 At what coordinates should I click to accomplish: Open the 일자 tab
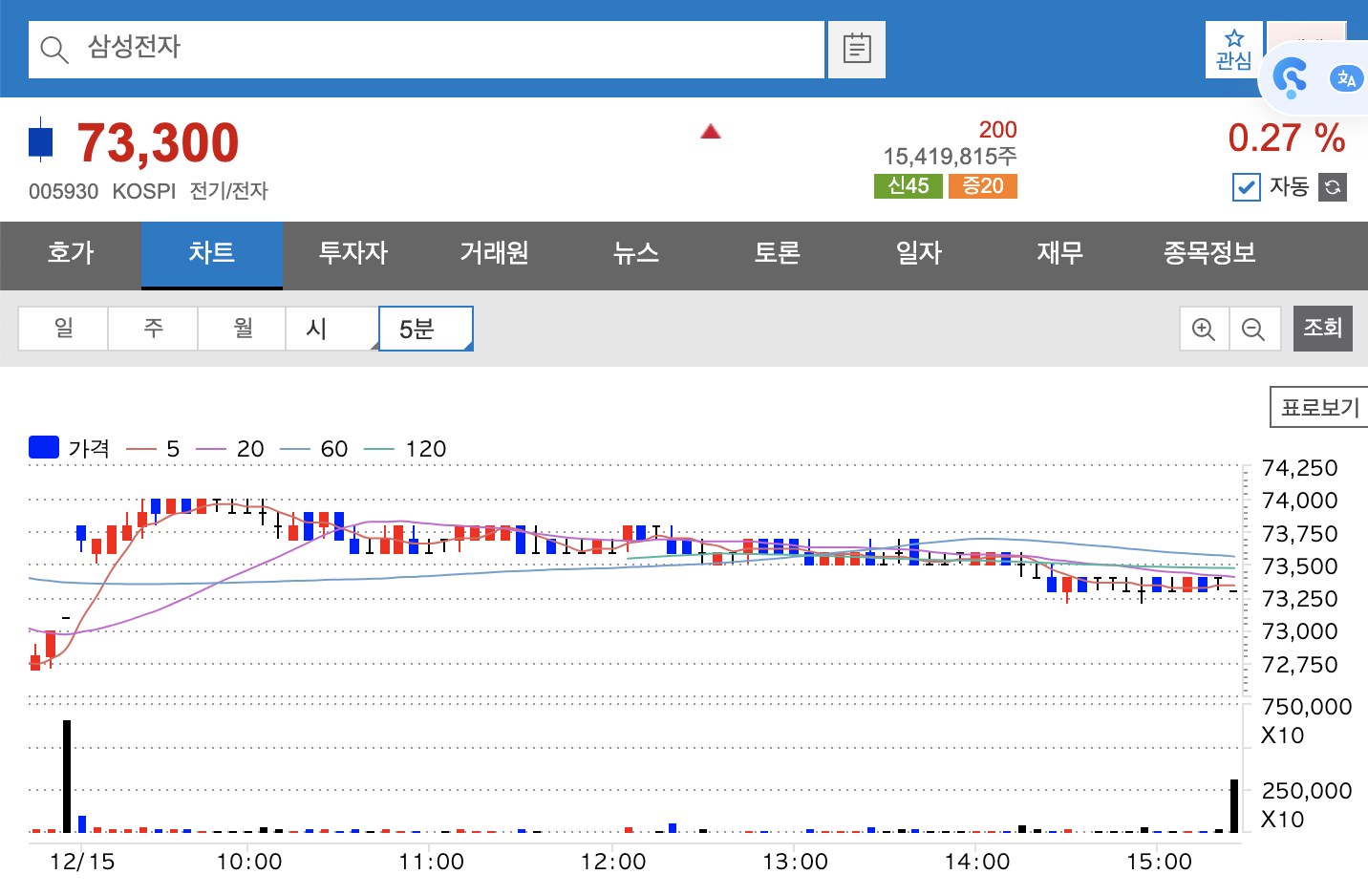pyautogui.click(x=919, y=253)
